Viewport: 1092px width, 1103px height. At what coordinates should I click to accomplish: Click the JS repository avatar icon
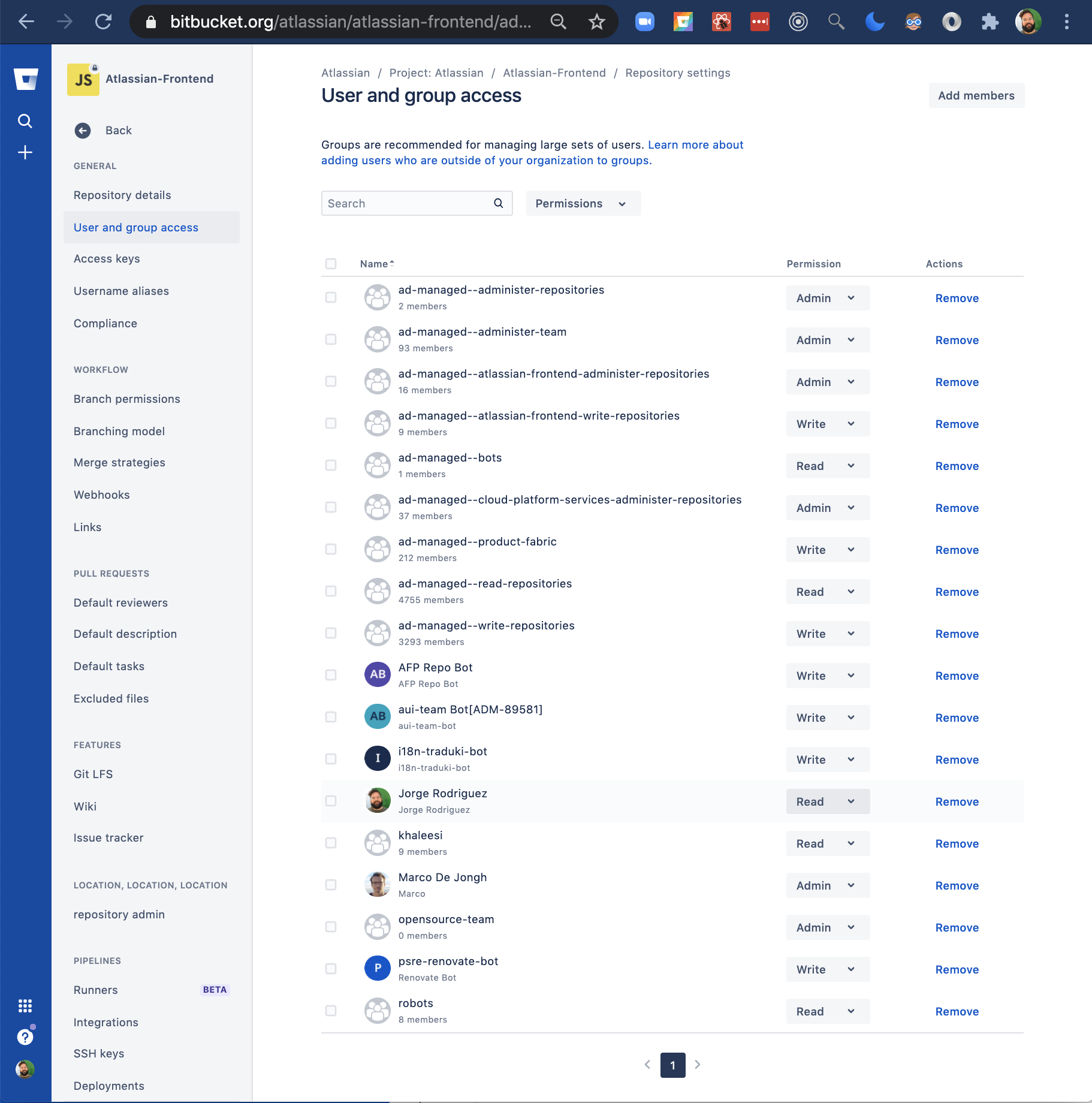click(x=83, y=79)
